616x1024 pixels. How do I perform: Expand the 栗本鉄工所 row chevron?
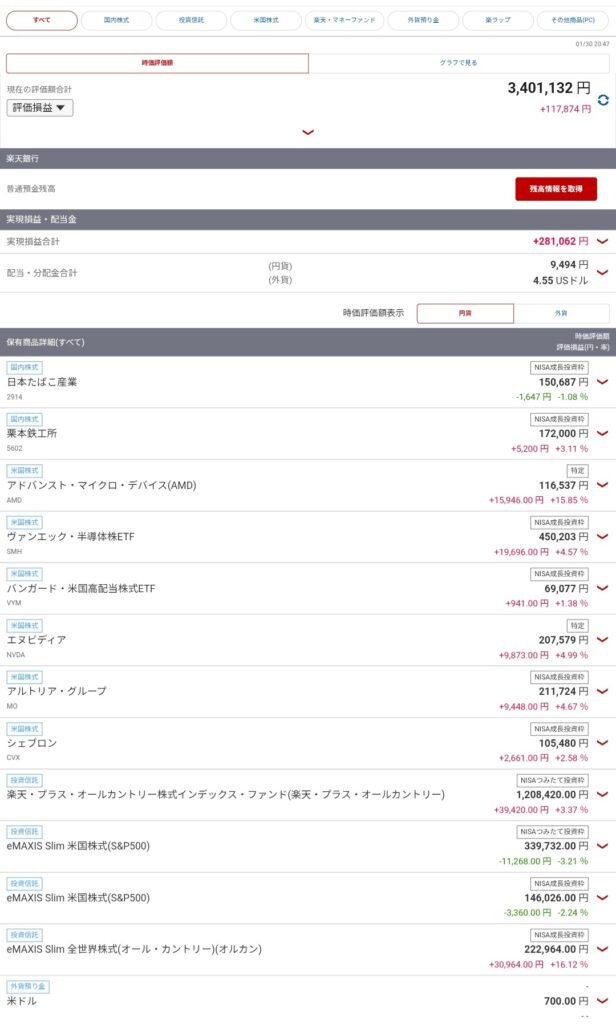click(x=602, y=433)
